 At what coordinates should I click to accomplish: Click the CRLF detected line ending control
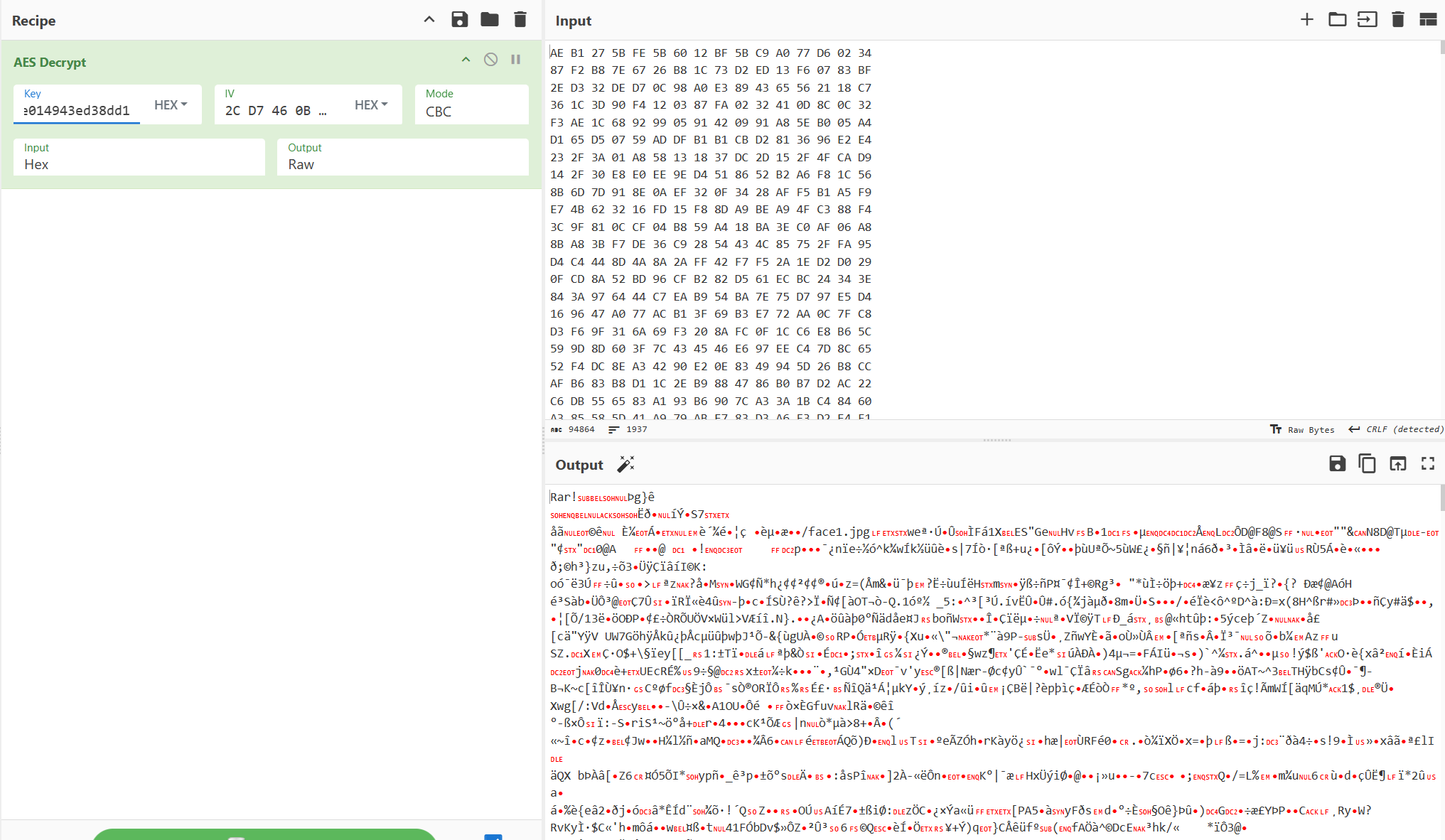pos(1395,429)
